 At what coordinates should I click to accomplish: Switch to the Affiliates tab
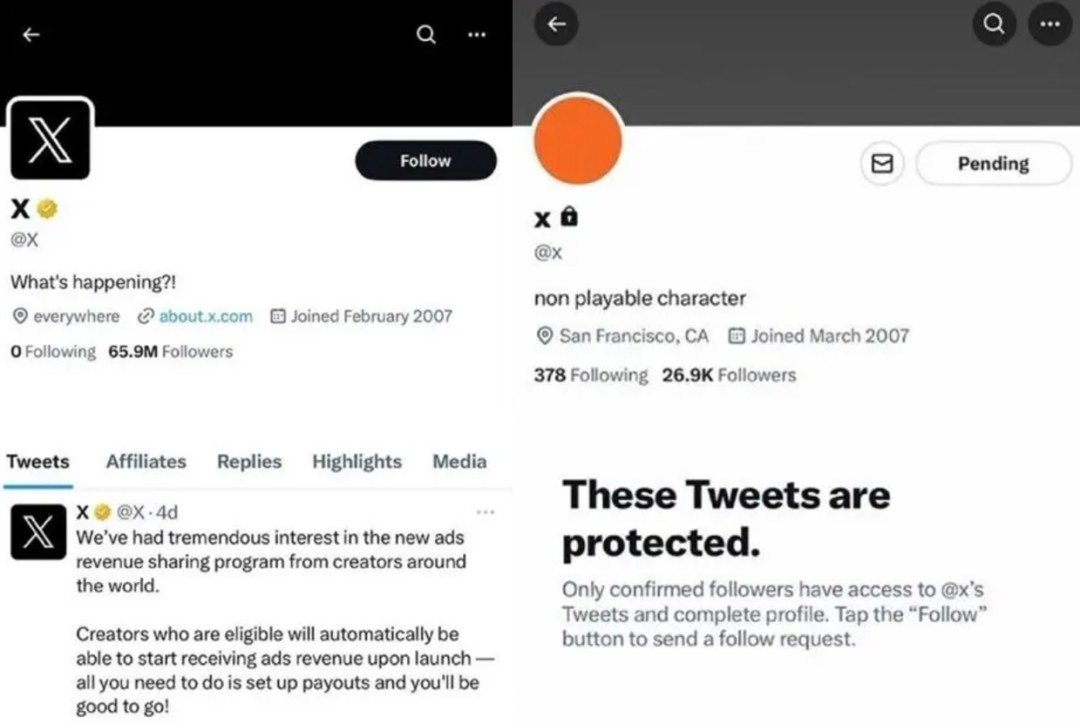[146, 461]
